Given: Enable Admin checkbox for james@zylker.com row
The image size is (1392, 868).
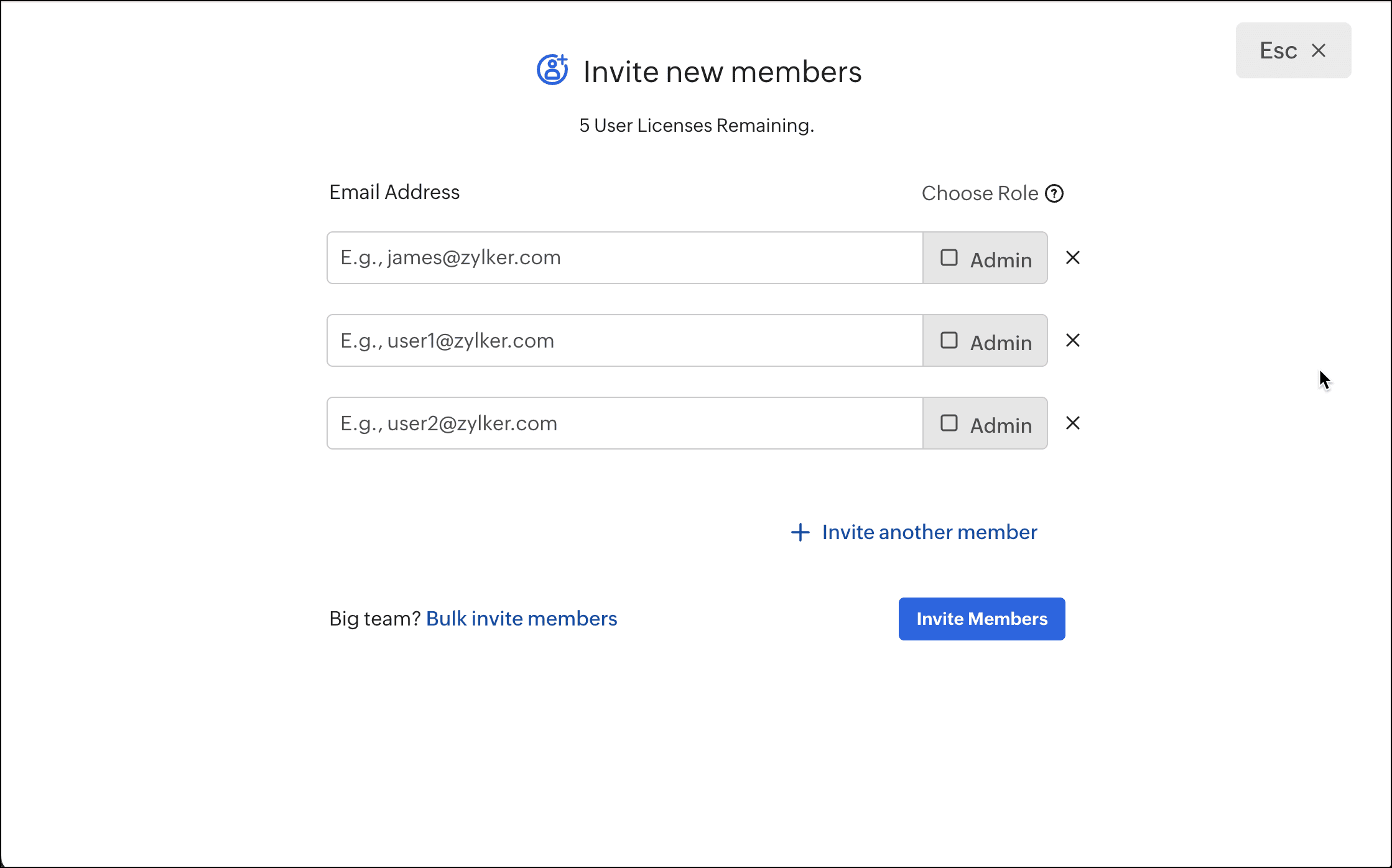Looking at the screenshot, I should (x=949, y=257).
